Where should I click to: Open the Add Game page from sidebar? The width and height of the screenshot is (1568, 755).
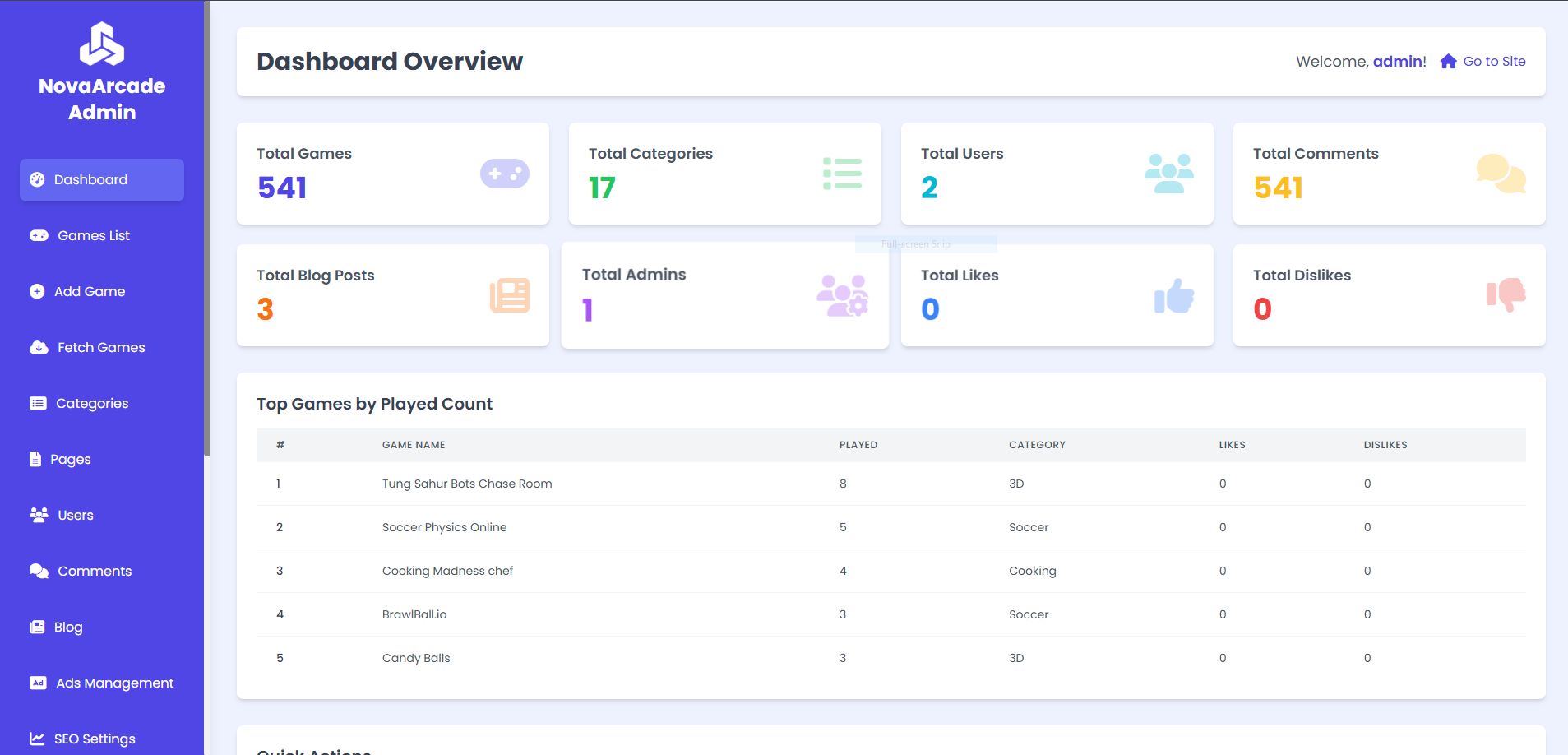pyautogui.click(x=89, y=292)
